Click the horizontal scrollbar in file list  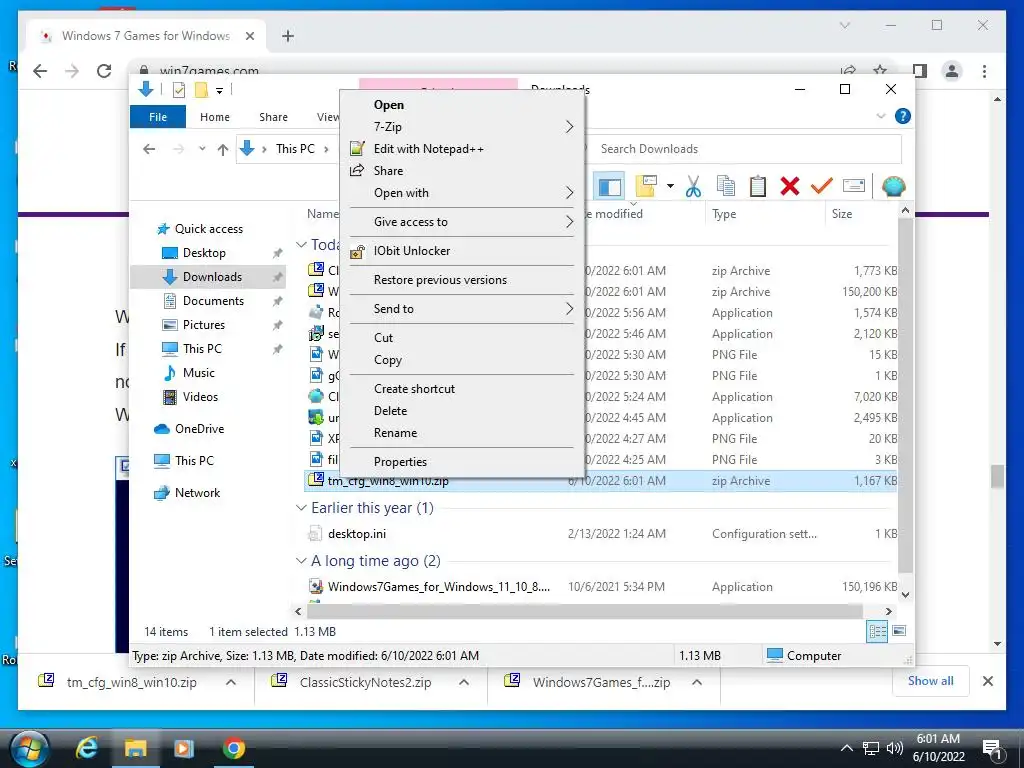pos(584,612)
